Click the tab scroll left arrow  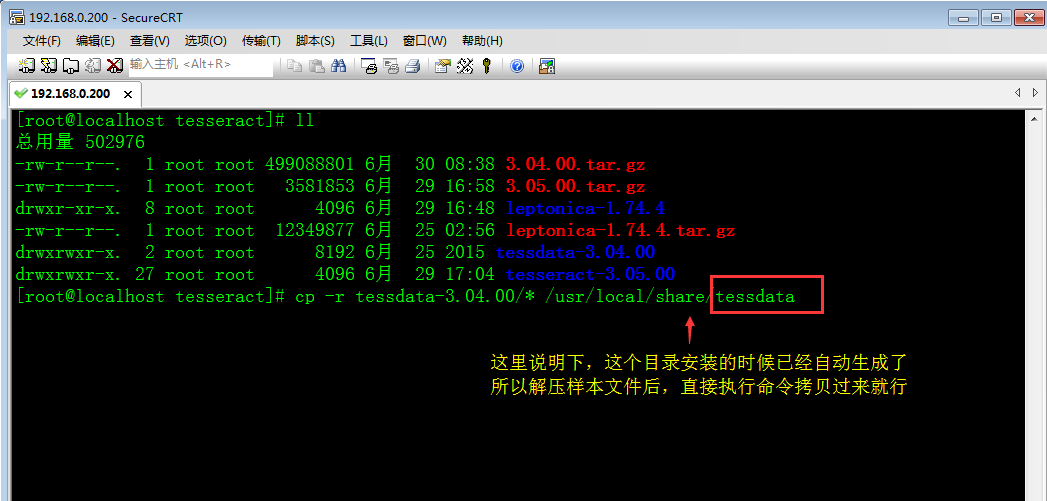(1018, 93)
